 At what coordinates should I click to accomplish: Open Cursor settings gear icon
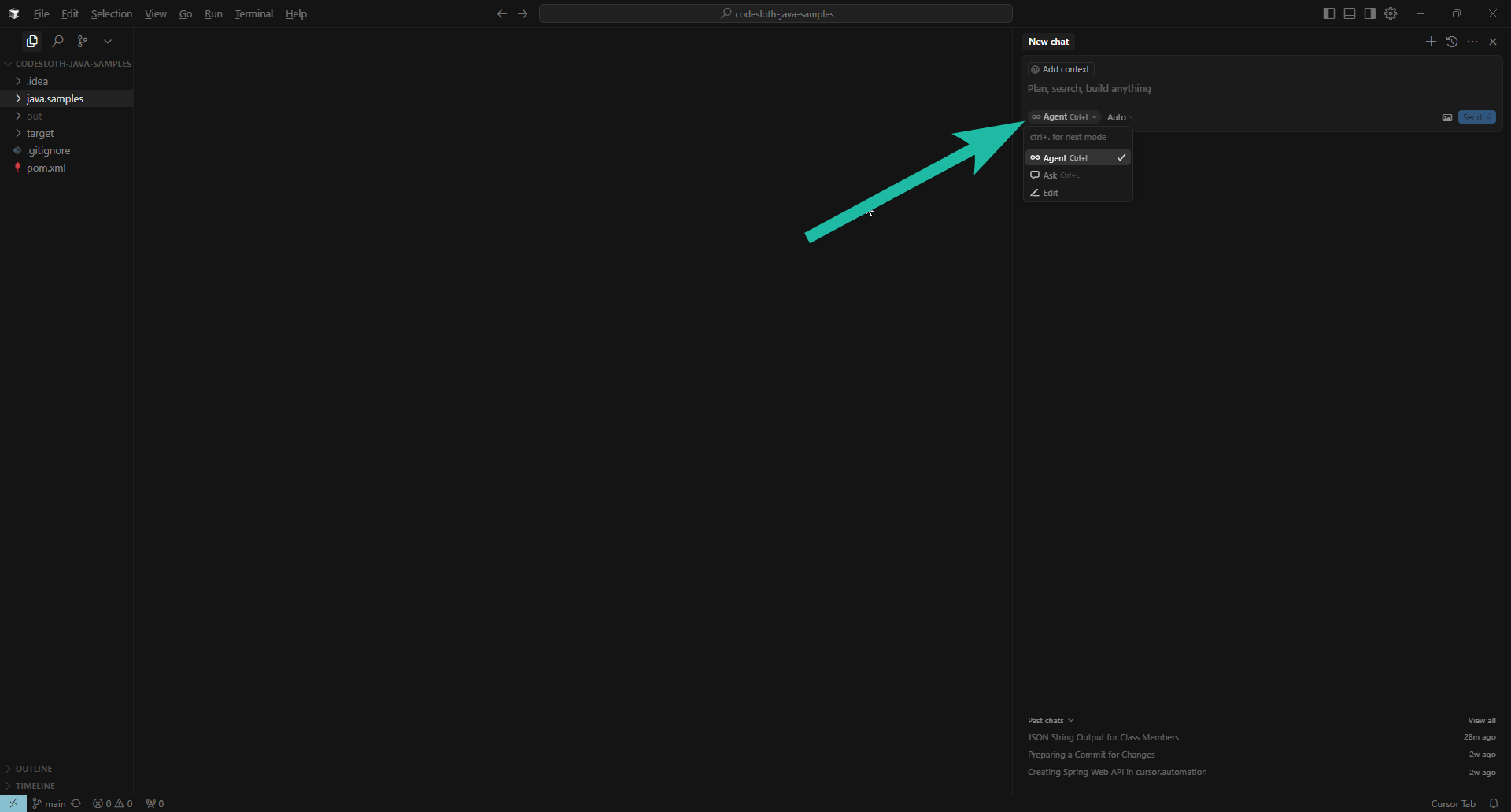click(x=1391, y=13)
